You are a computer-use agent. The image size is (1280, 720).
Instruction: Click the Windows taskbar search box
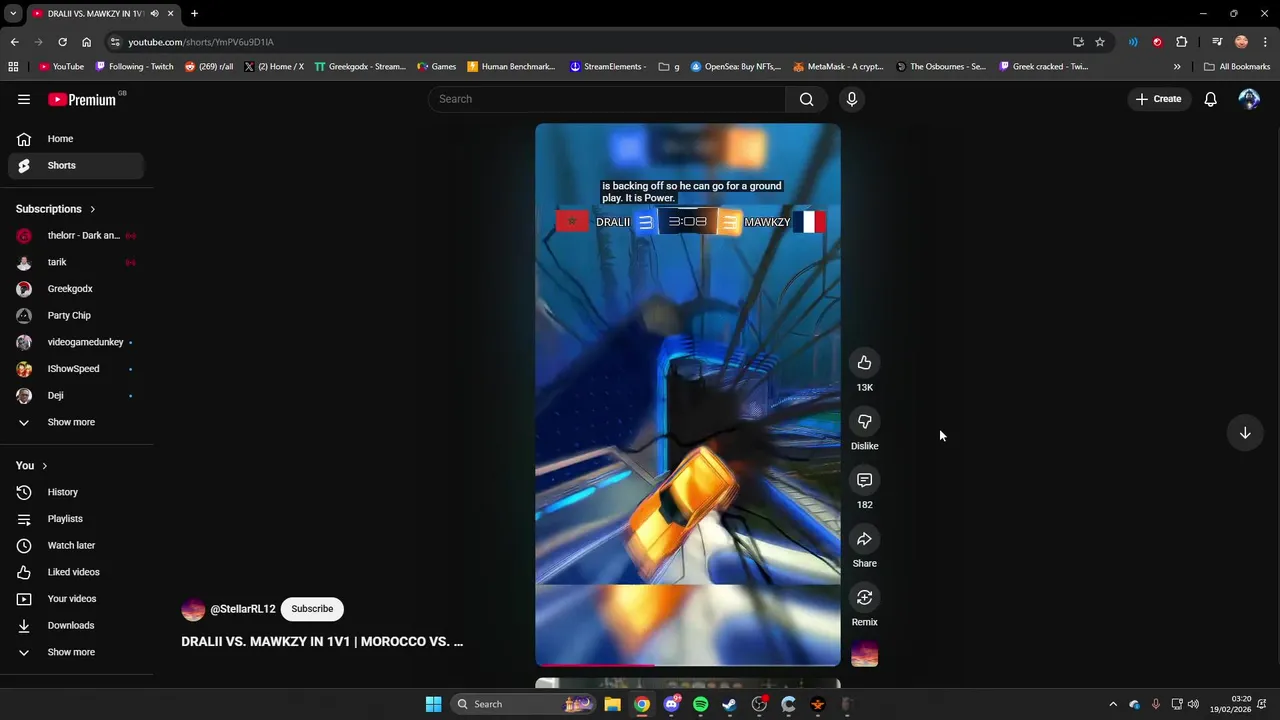tap(522, 704)
